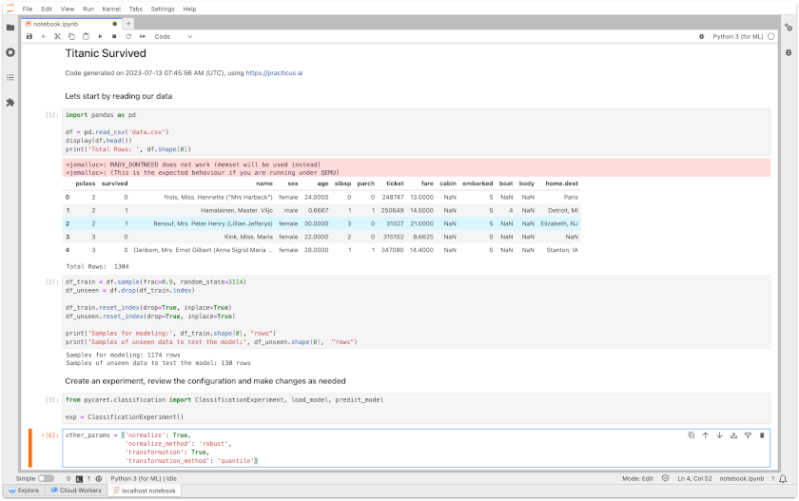Click into the pycaret import code cell
Screen dimensions: 799x501
416,408
